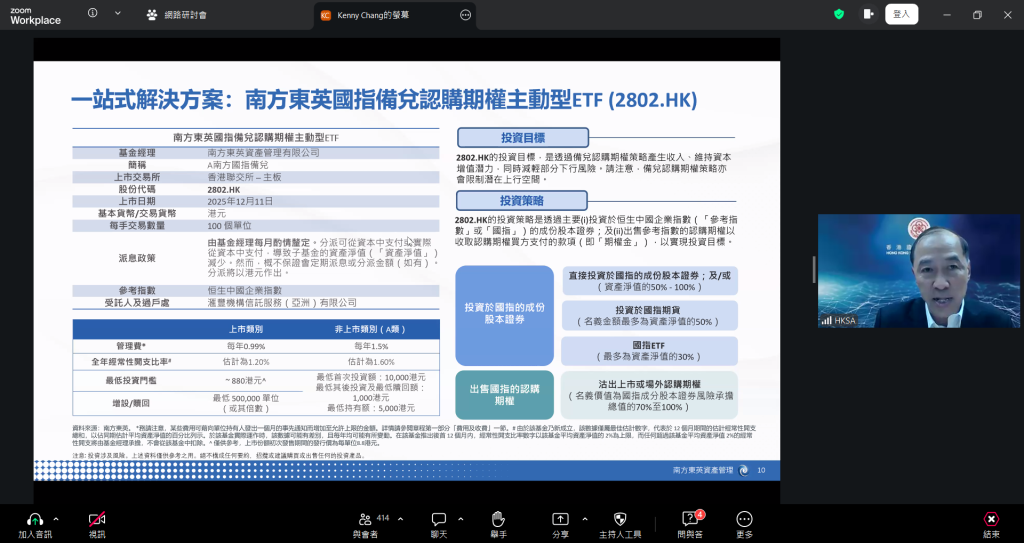Viewport: 1024px width, 543px height.
Task: Open the Participants panel
Action: (x=366, y=519)
